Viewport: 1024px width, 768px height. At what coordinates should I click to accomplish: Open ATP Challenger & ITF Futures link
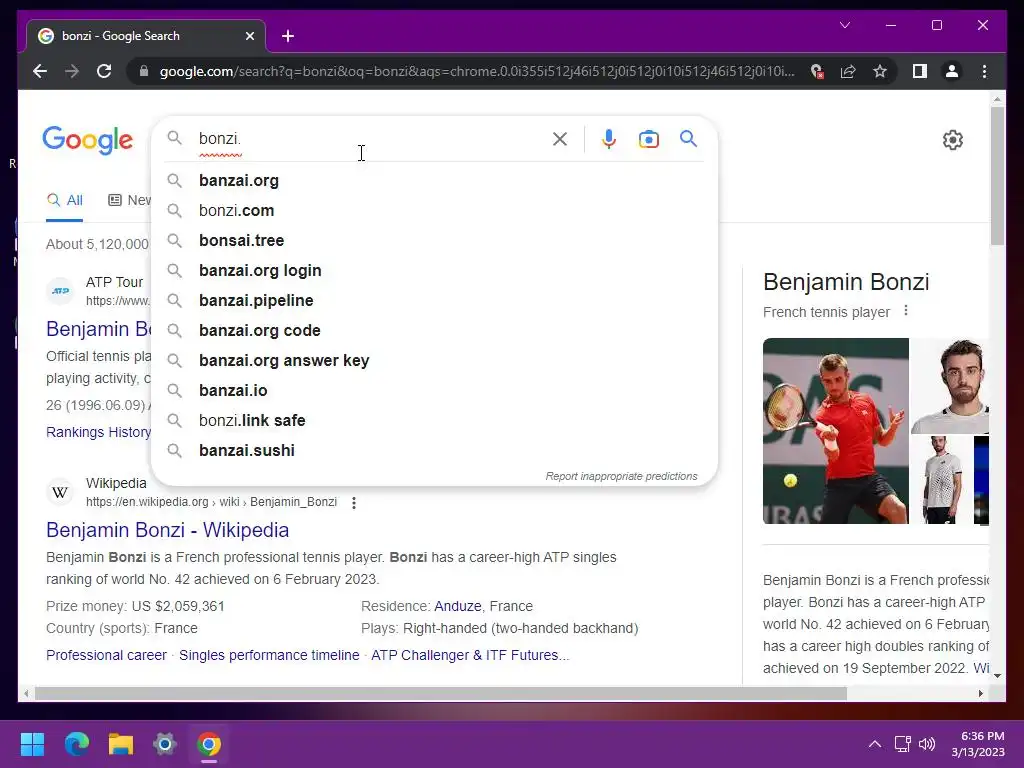tap(470, 655)
